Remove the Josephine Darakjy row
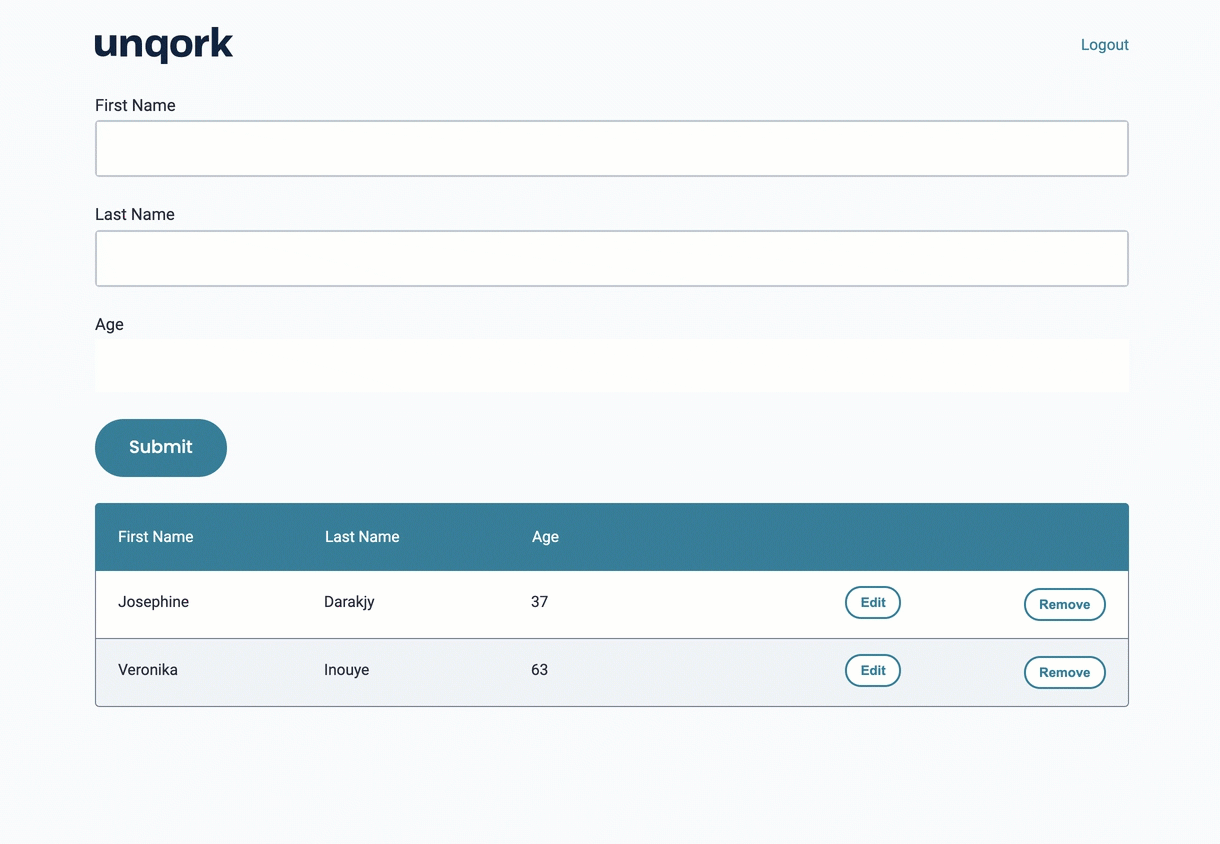The height and width of the screenshot is (844, 1220). point(1064,605)
